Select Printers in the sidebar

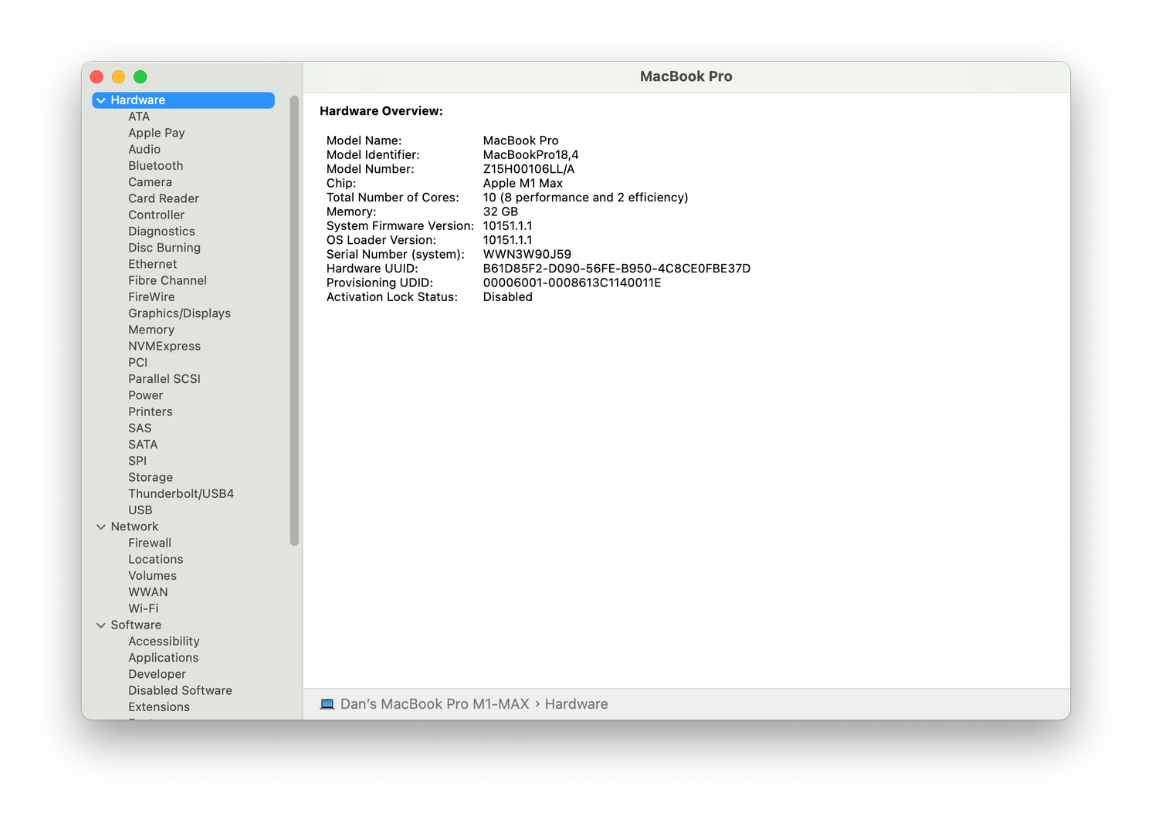150,412
